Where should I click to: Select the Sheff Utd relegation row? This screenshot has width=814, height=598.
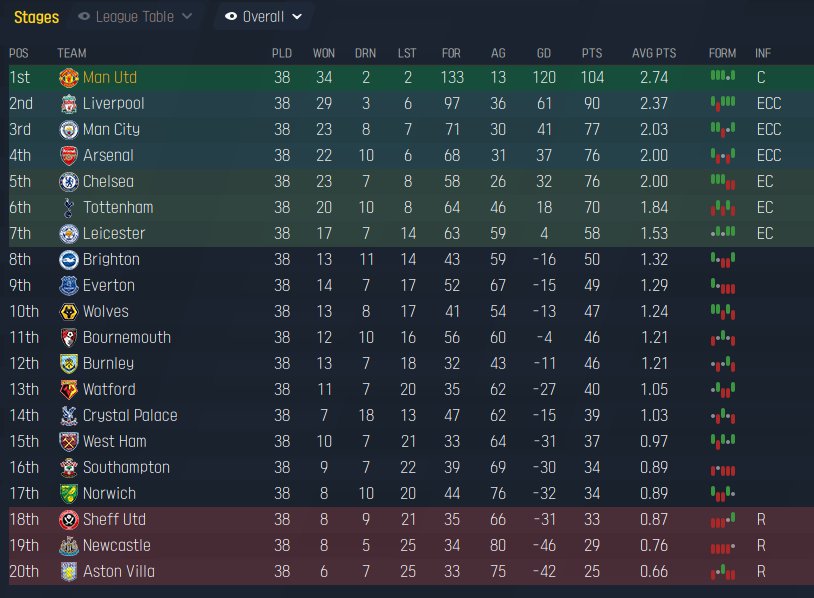(x=411, y=520)
